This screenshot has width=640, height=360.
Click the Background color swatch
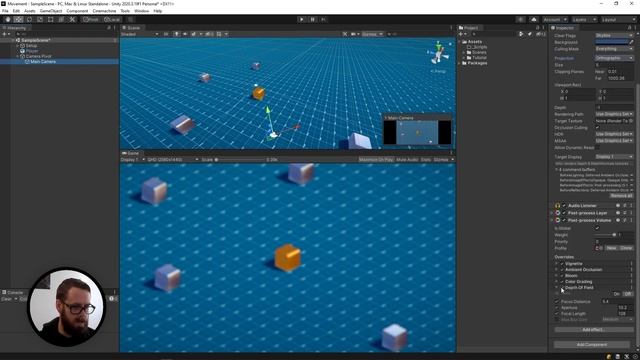tap(611, 42)
